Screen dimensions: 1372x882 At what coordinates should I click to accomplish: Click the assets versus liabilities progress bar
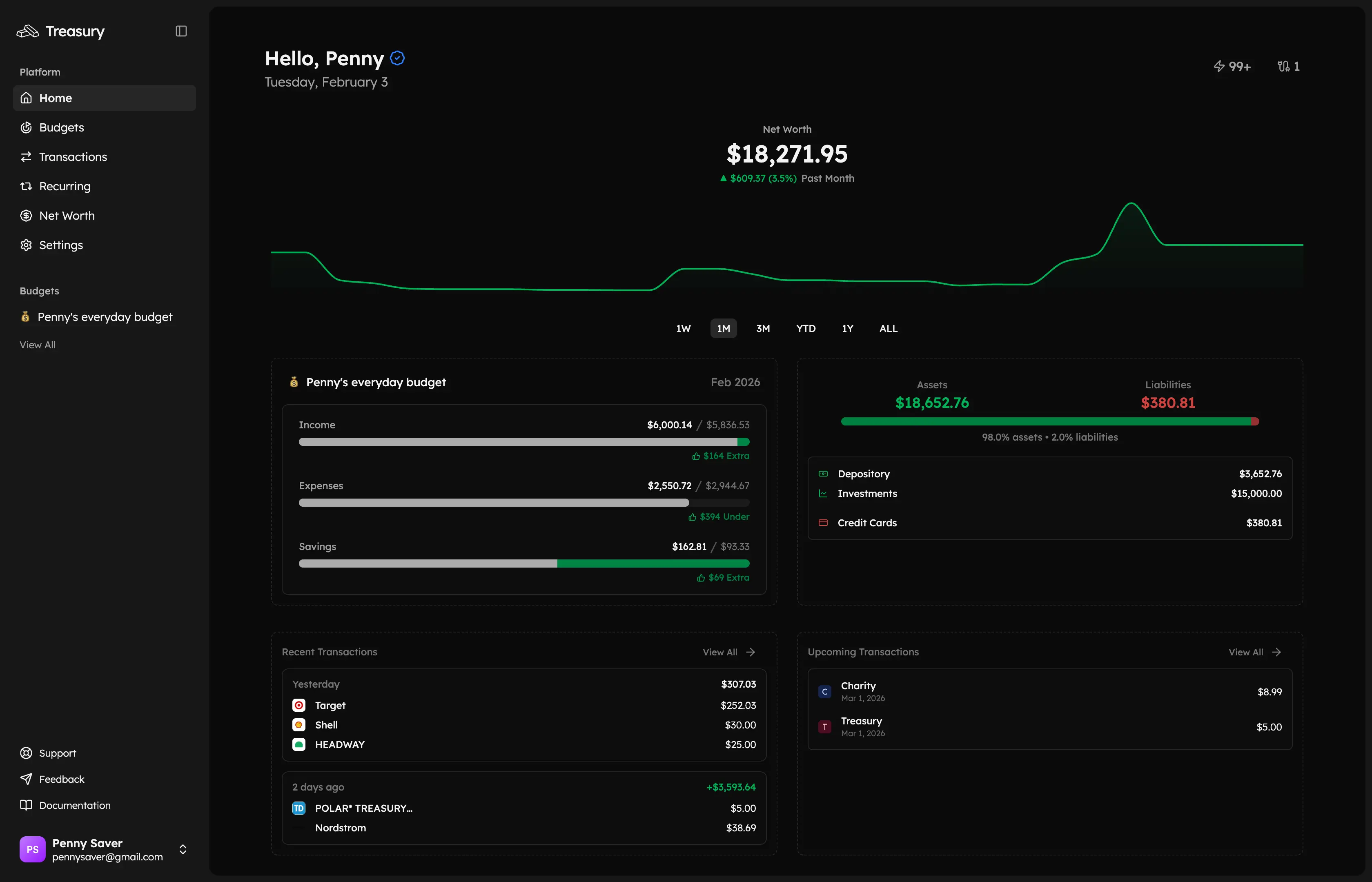pyautogui.click(x=1049, y=421)
